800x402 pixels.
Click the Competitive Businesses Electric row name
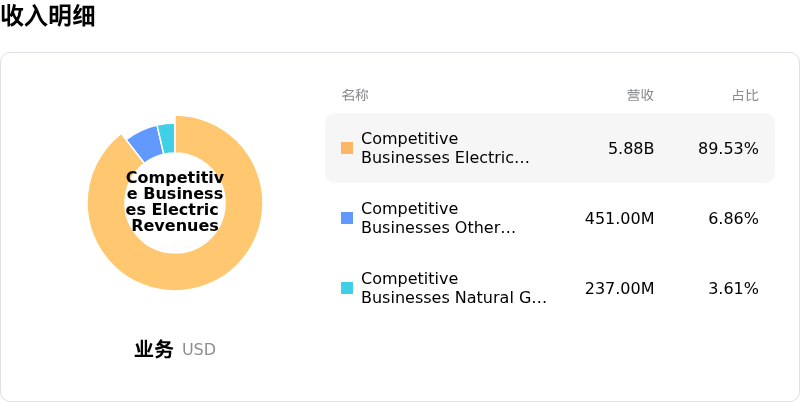[x=444, y=148]
